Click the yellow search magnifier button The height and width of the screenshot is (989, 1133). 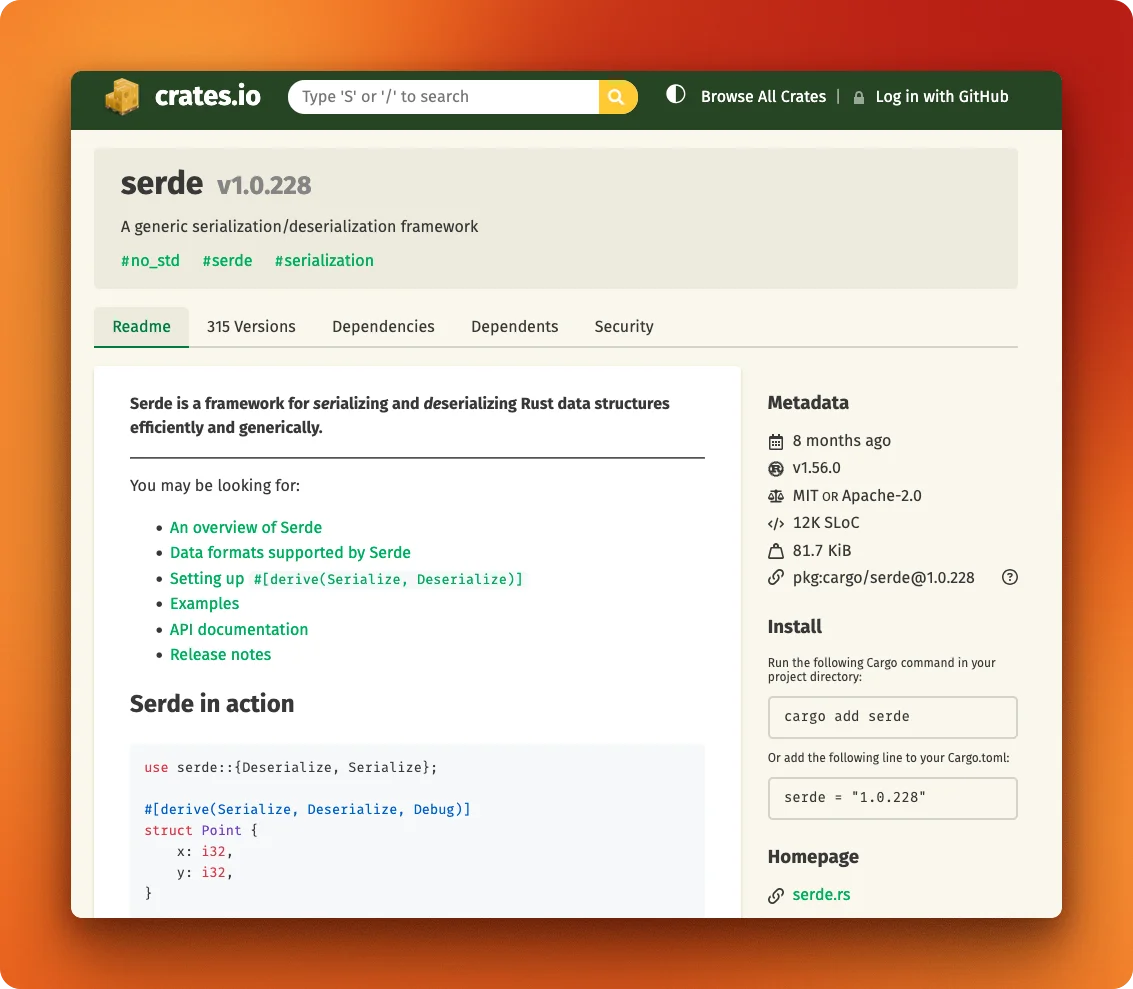(x=618, y=97)
